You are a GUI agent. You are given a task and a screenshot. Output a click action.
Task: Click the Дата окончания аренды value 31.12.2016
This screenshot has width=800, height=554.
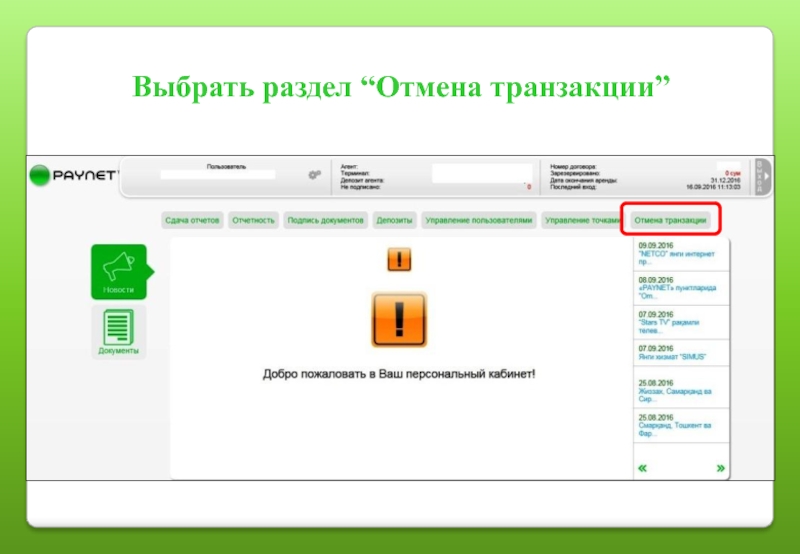(x=725, y=181)
